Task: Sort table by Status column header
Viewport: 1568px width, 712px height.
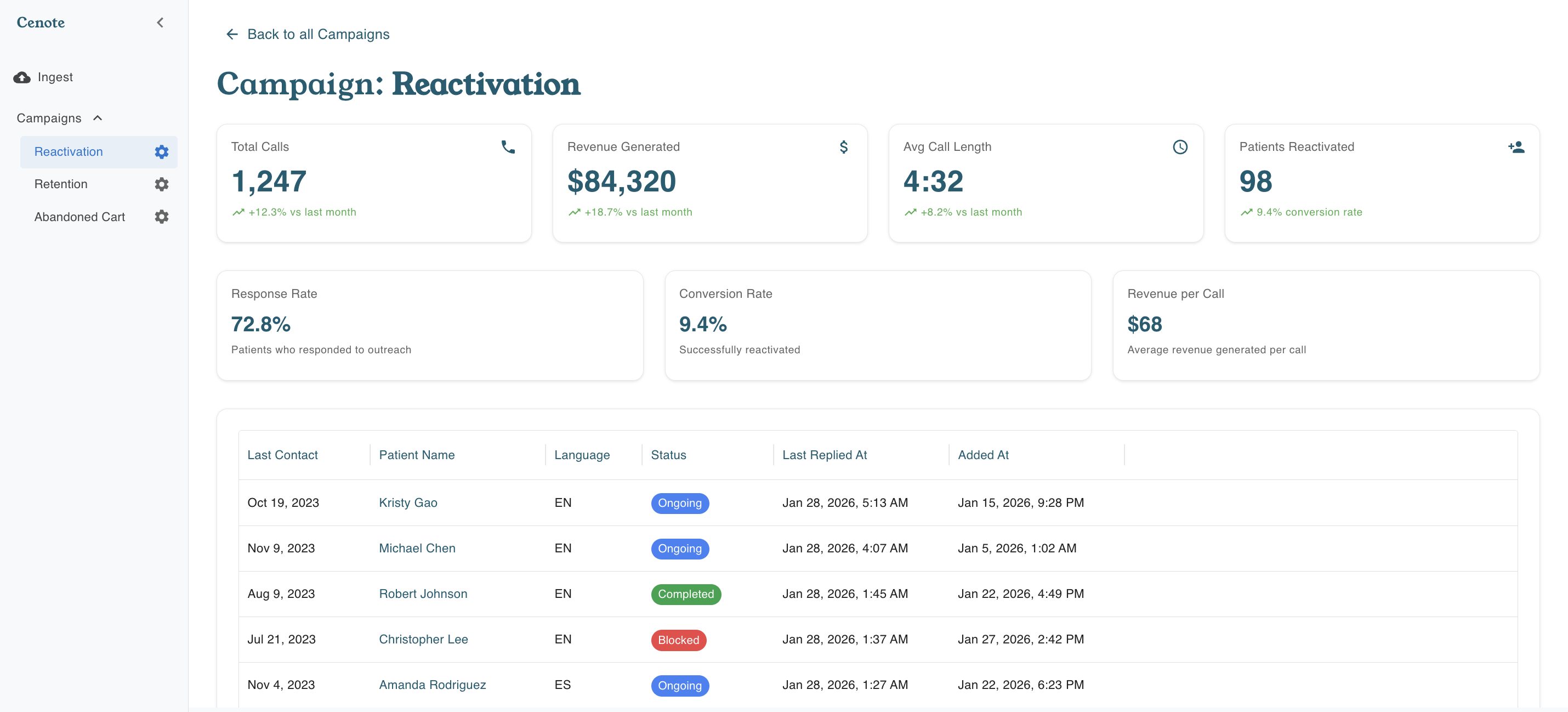Action: pyautogui.click(x=668, y=455)
